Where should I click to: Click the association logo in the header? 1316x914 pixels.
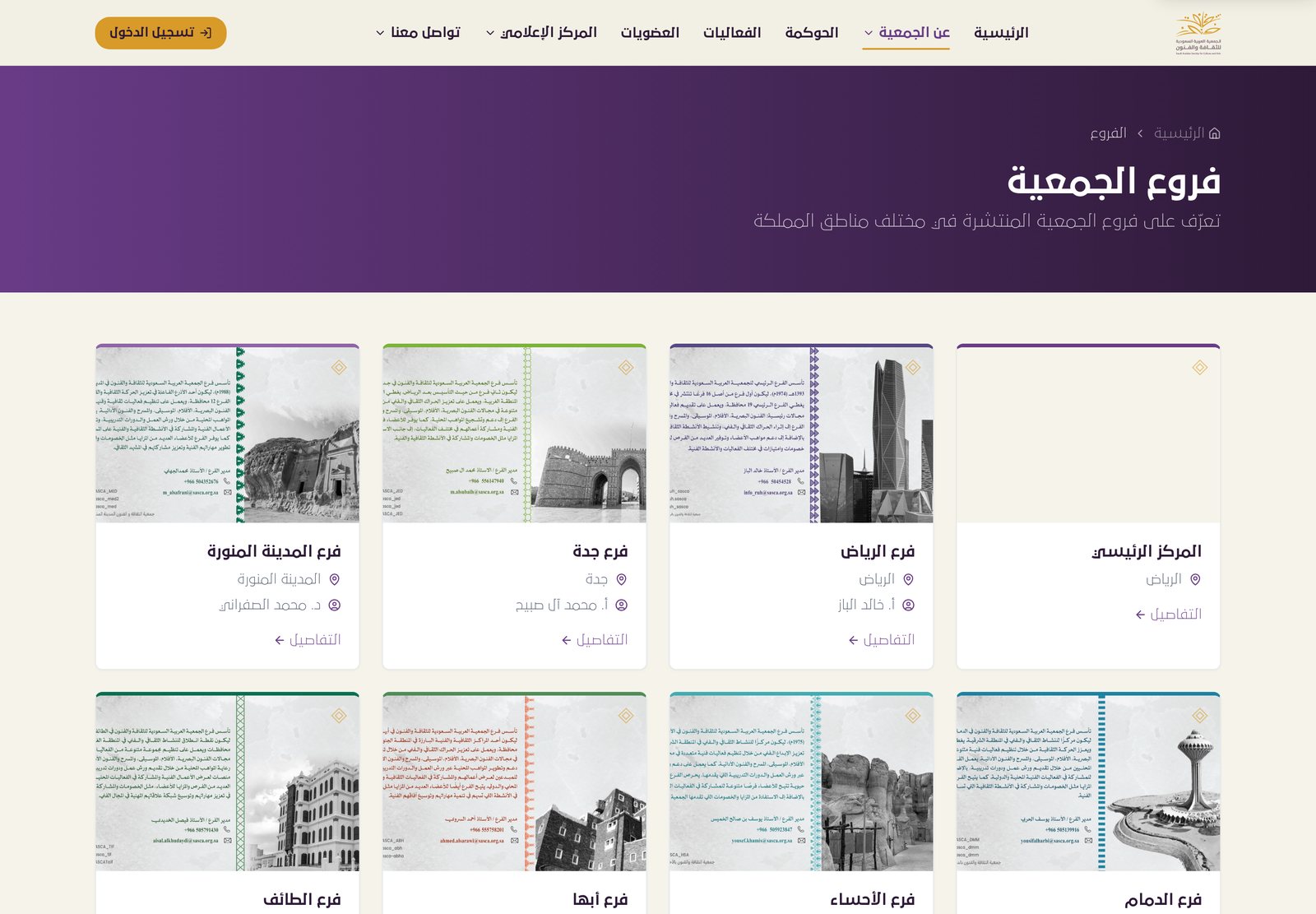click(x=1198, y=33)
